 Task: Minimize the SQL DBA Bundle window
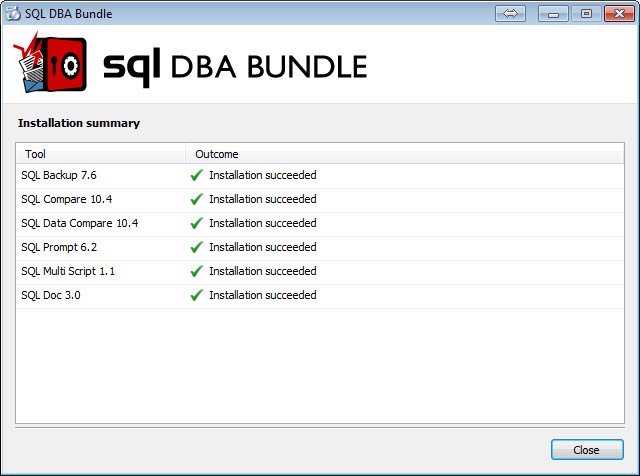[x=553, y=13]
